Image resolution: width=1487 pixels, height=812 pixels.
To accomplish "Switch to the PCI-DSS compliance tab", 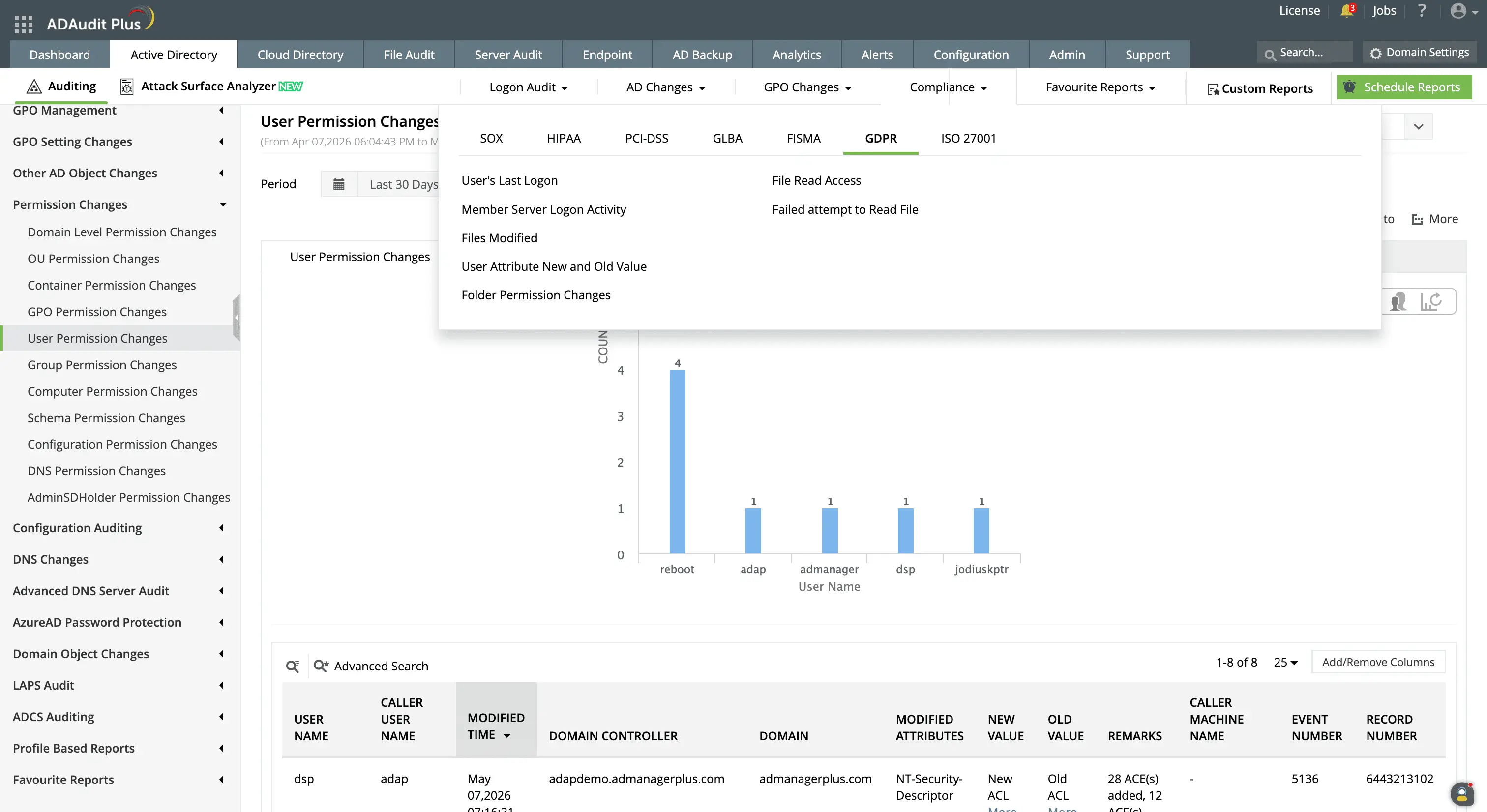I will (x=647, y=139).
